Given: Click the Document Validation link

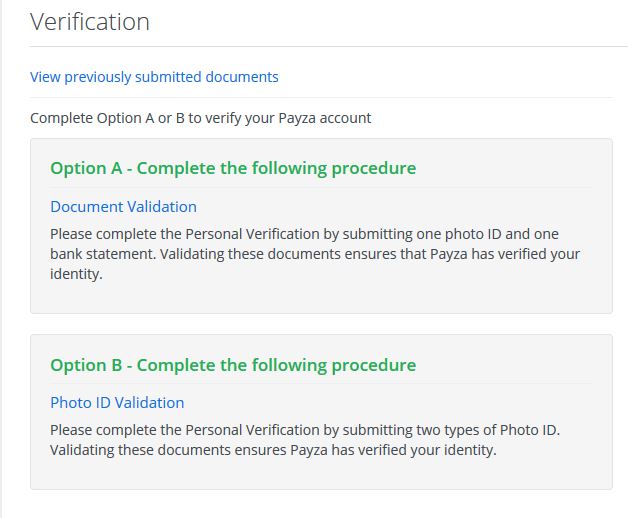Looking at the screenshot, I should [123, 207].
